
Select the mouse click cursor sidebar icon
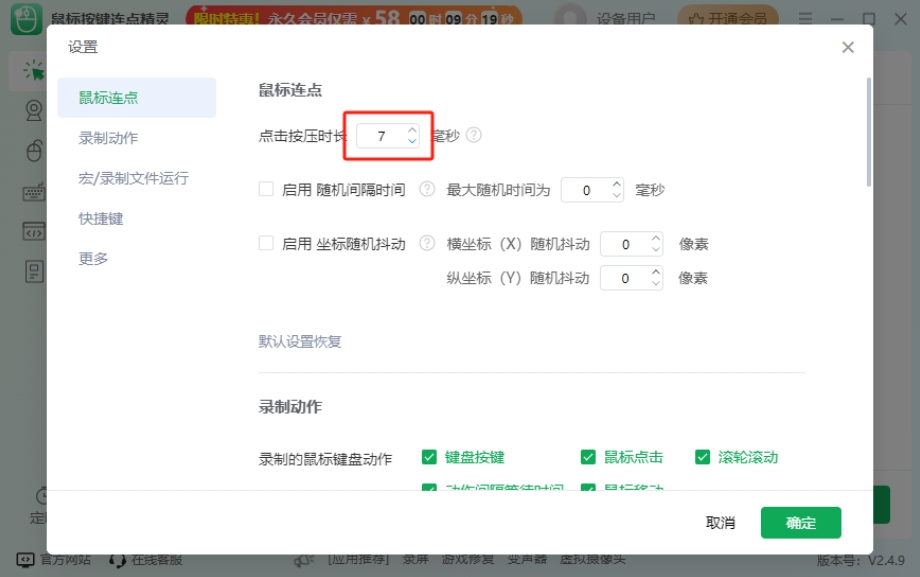33,71
